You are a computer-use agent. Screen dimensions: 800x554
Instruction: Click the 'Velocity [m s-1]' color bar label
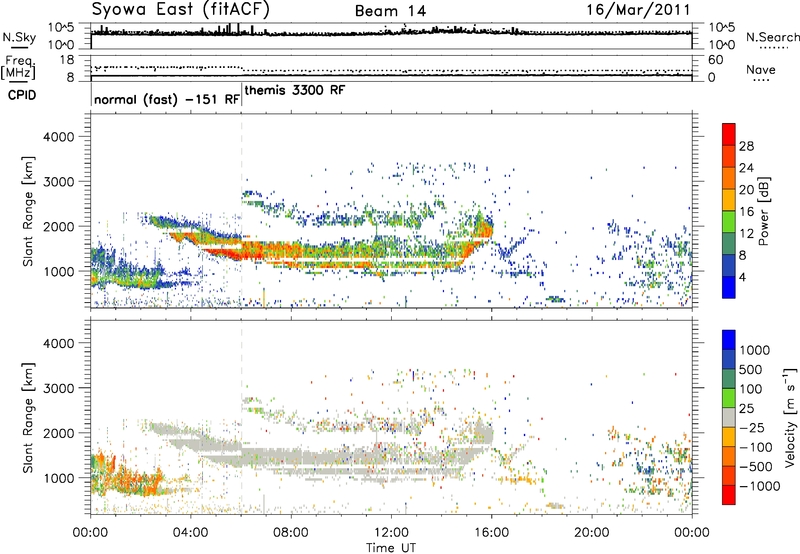coord(790,417)
